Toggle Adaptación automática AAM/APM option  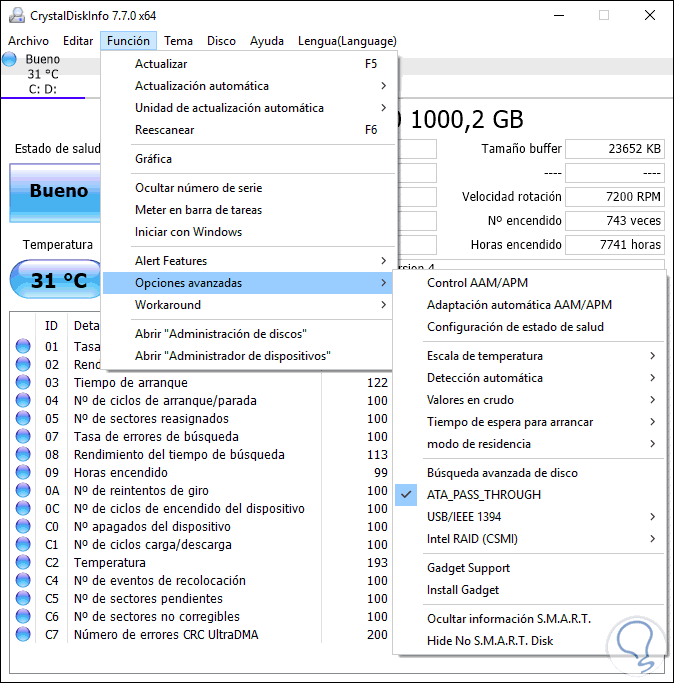click(529, 305)
